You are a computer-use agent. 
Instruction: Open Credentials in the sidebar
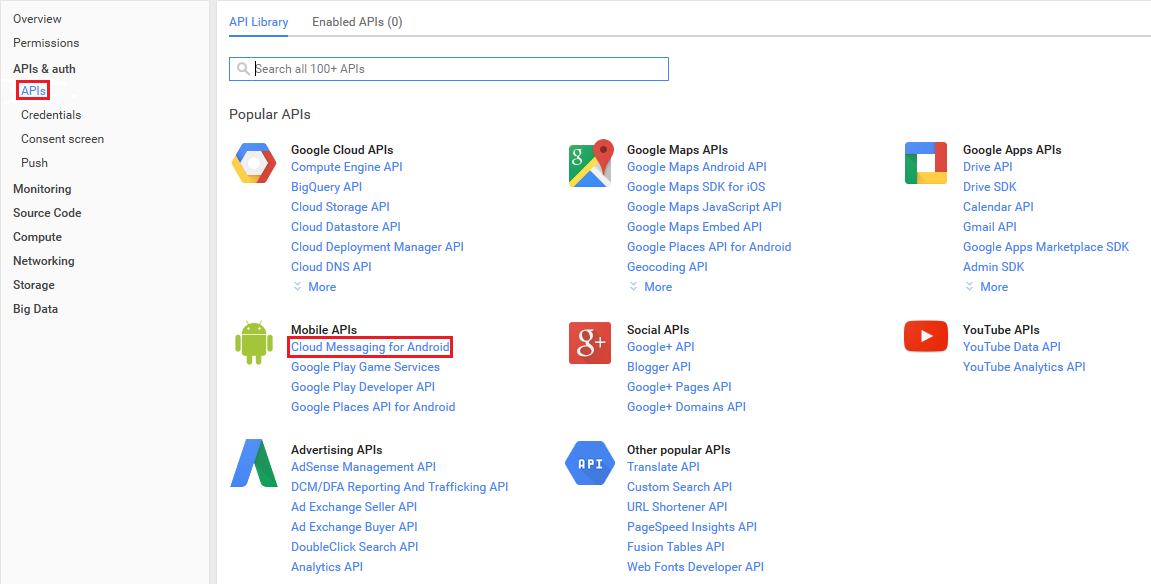[x=51, y=115]
